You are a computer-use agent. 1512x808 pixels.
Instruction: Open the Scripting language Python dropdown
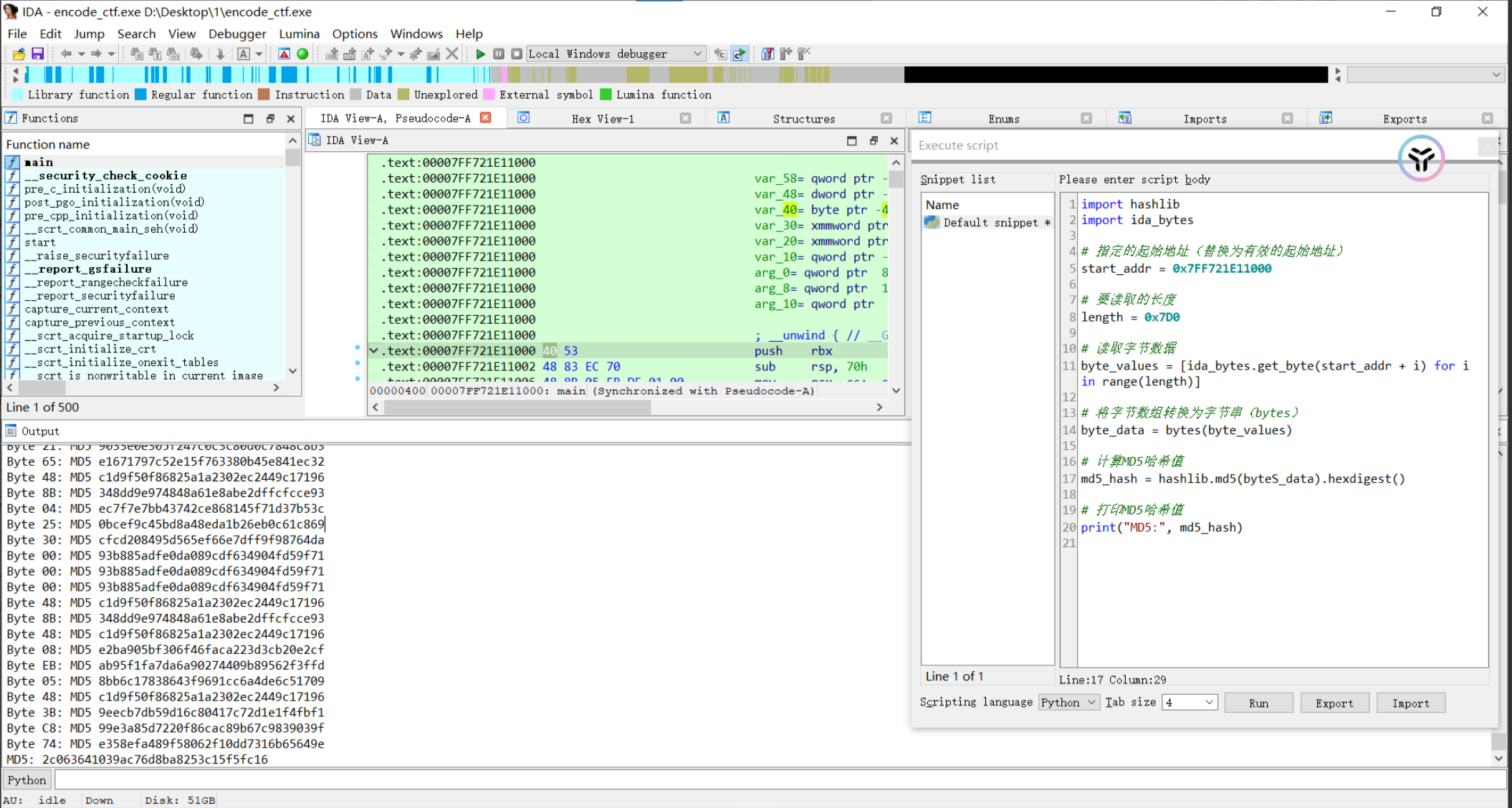point(1068,702)
